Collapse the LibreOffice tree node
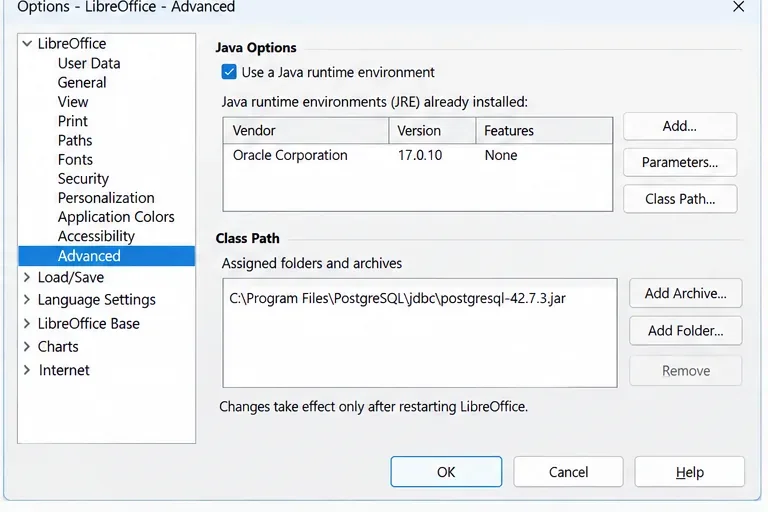The height and width of the screenshot is (512, 768). pos(27,44)
